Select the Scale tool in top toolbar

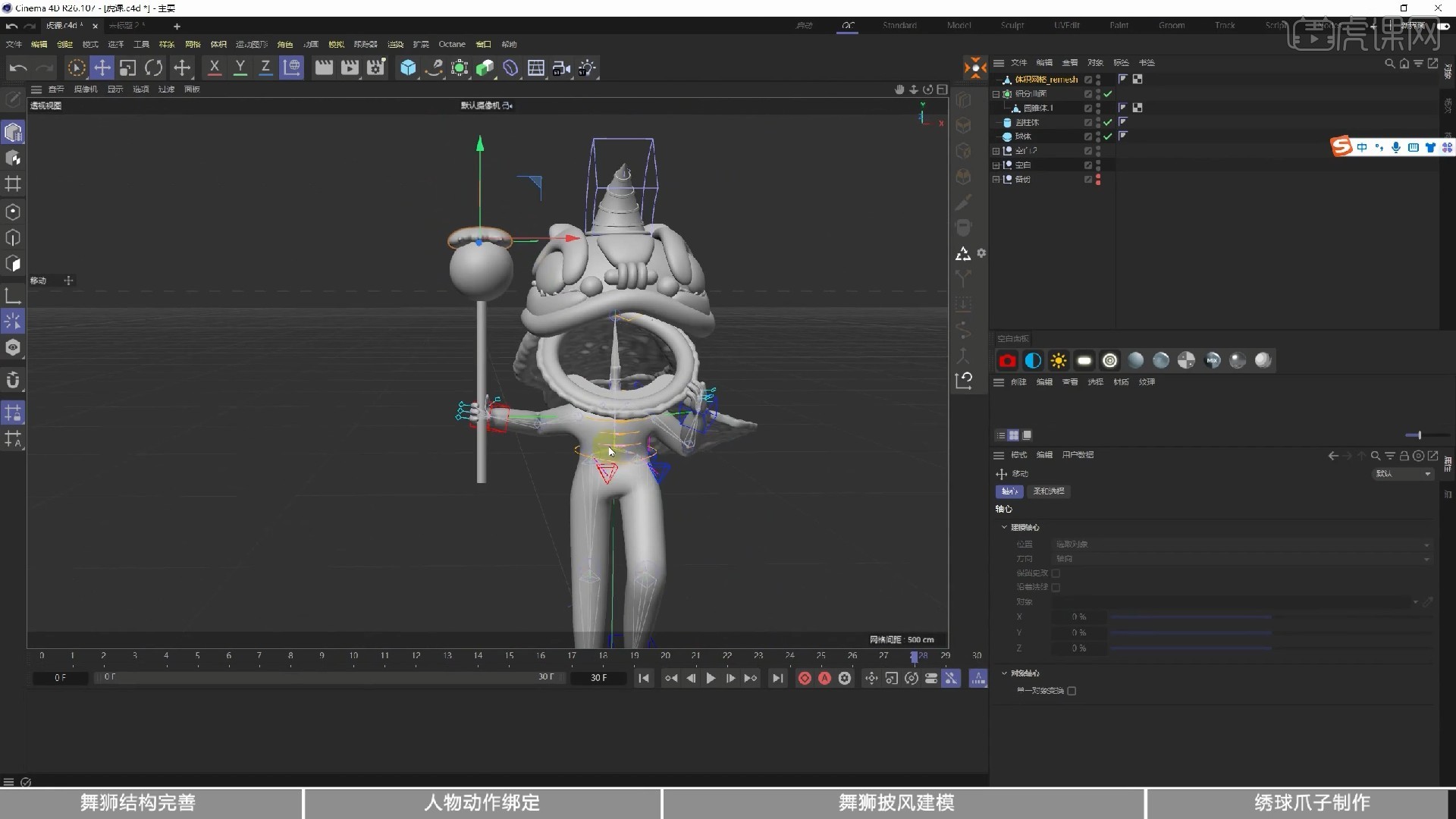(x=127, y=67)
